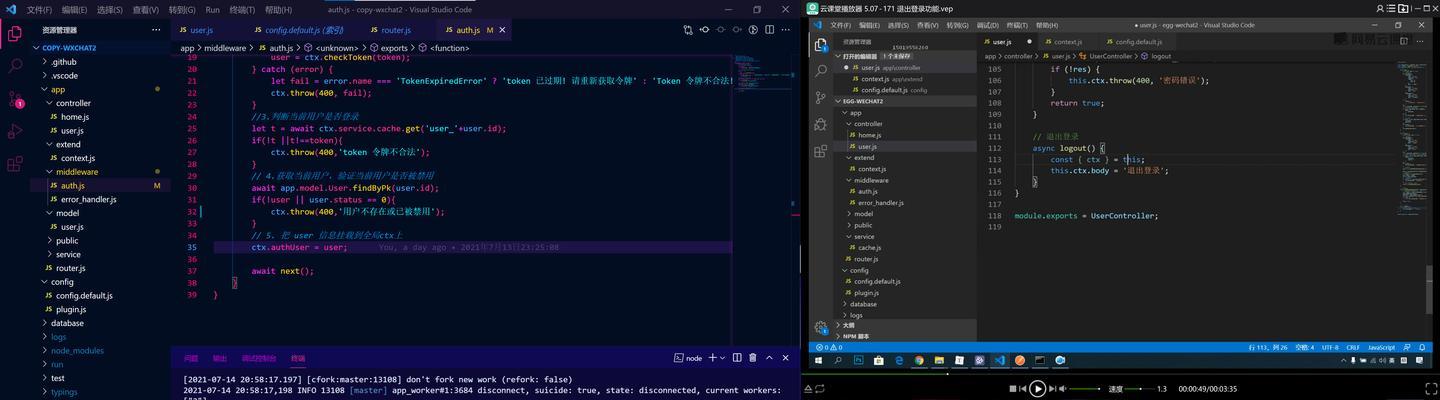This screenshot has width=1440, height=400.
Task: Toggle loop playback icon in video player
Action: pos(820,388)
